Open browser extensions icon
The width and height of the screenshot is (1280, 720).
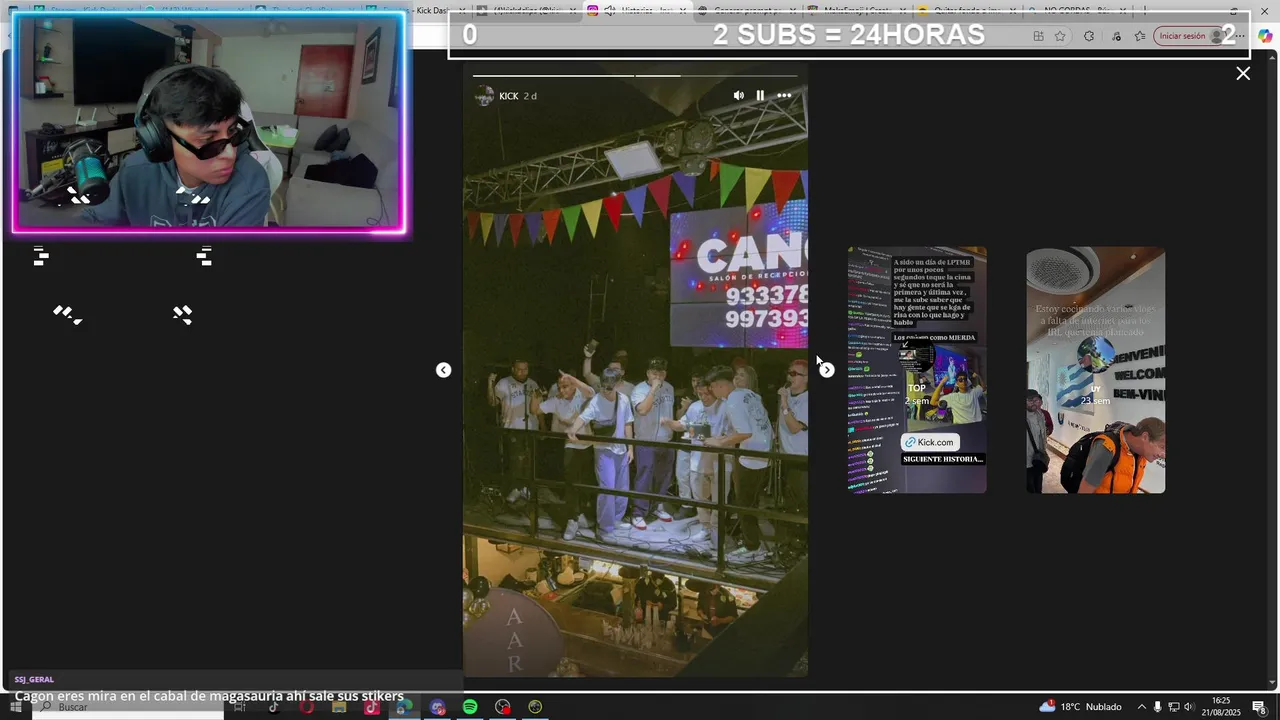(1089, 36)
